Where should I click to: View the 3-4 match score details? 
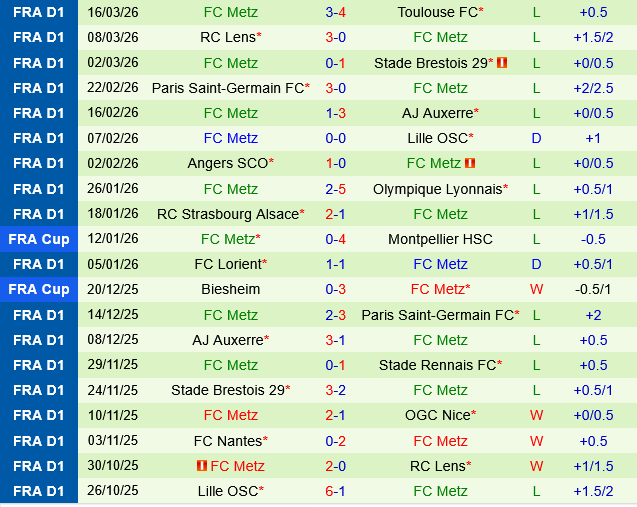tap(336, 12)
